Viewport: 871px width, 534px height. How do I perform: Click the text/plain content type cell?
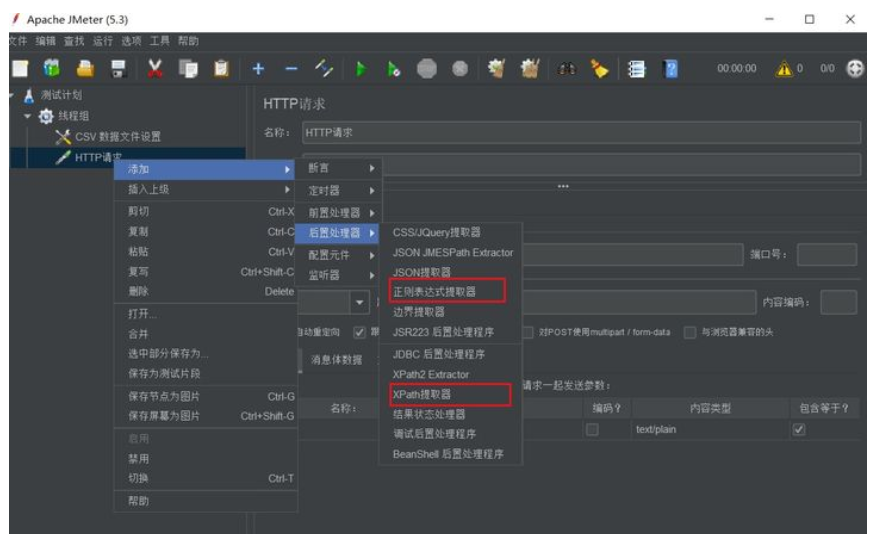[x=710, y=430]
